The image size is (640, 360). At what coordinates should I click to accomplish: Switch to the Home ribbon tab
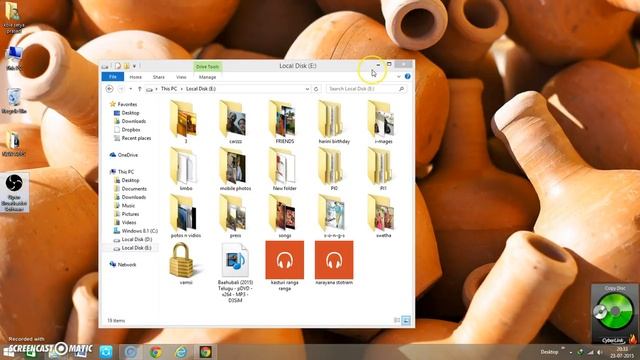coord(136,77)
